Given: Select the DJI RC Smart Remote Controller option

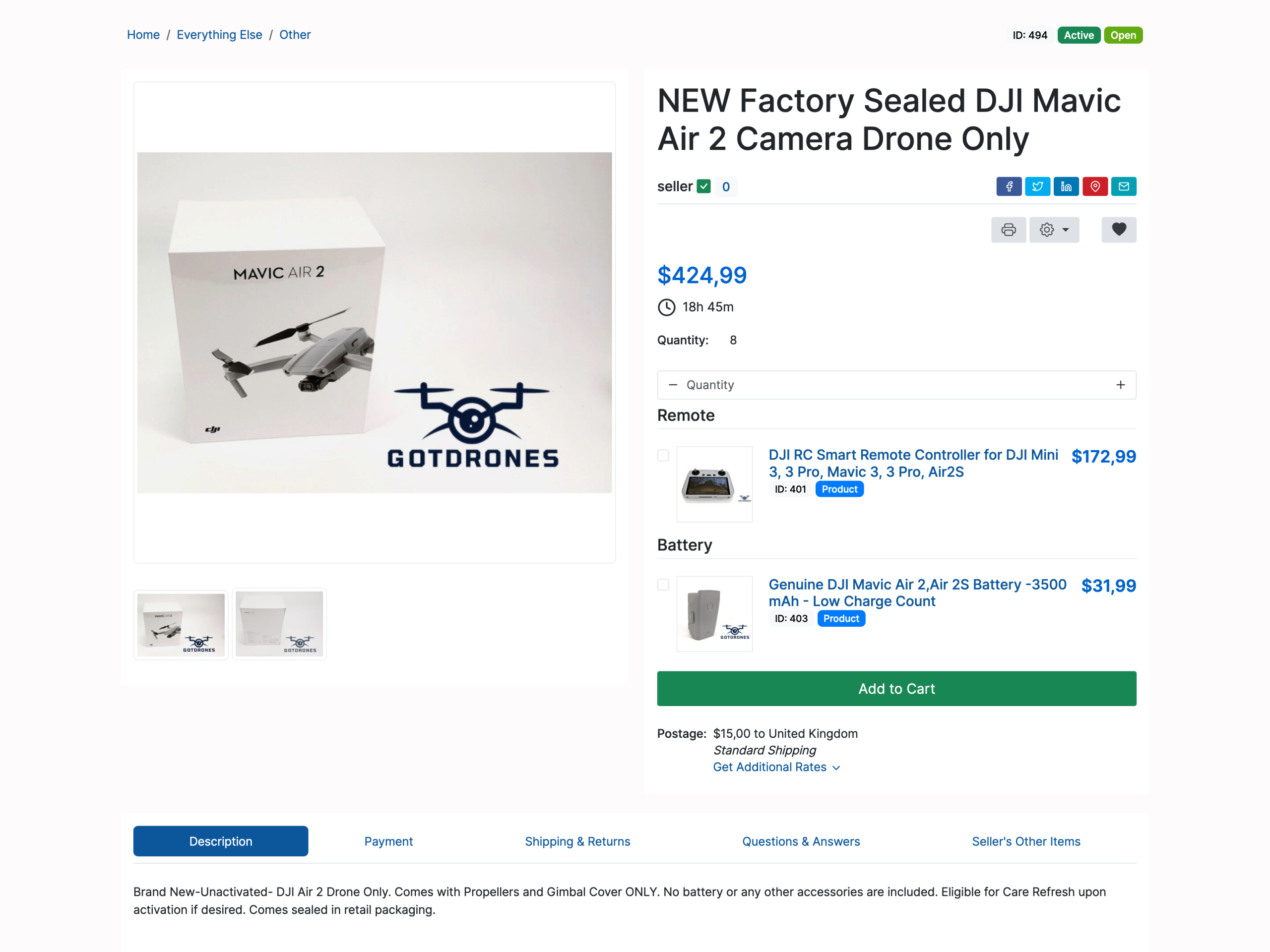Looking at the screenshot, I should point(663,455).
